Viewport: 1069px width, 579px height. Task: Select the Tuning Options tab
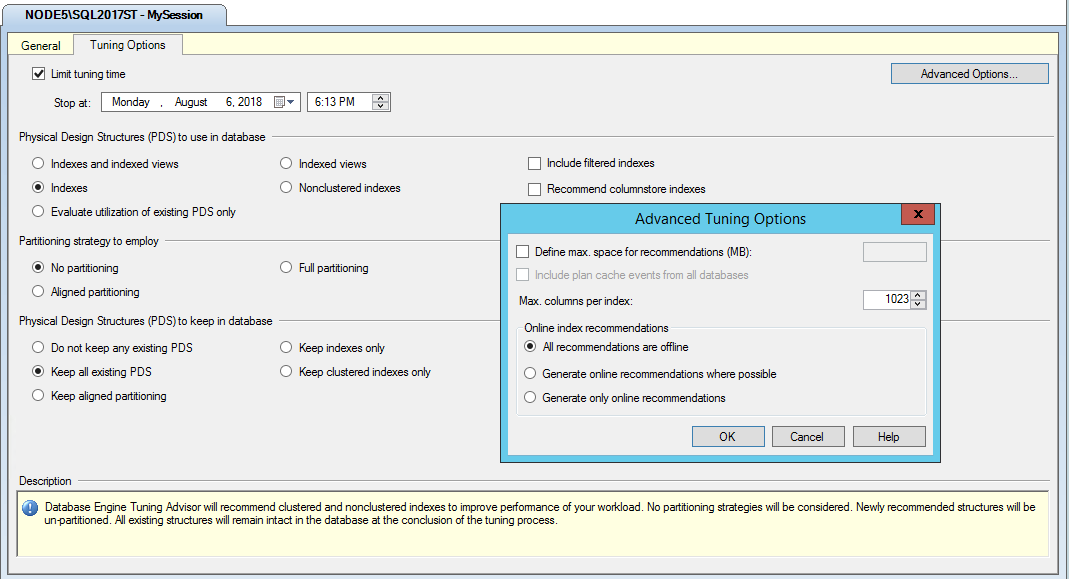tap(127, 45)
